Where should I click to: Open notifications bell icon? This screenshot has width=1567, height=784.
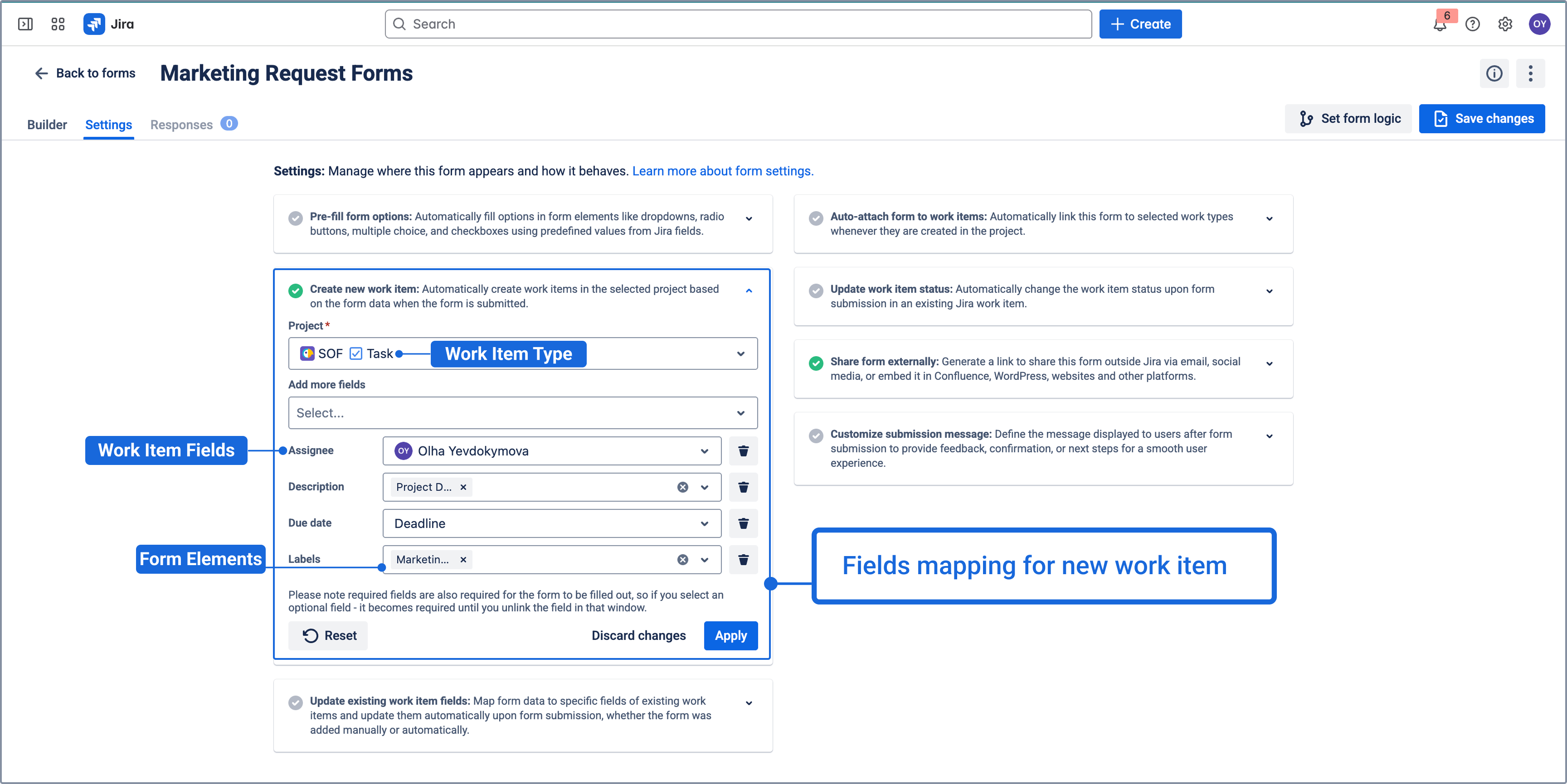1439,24
